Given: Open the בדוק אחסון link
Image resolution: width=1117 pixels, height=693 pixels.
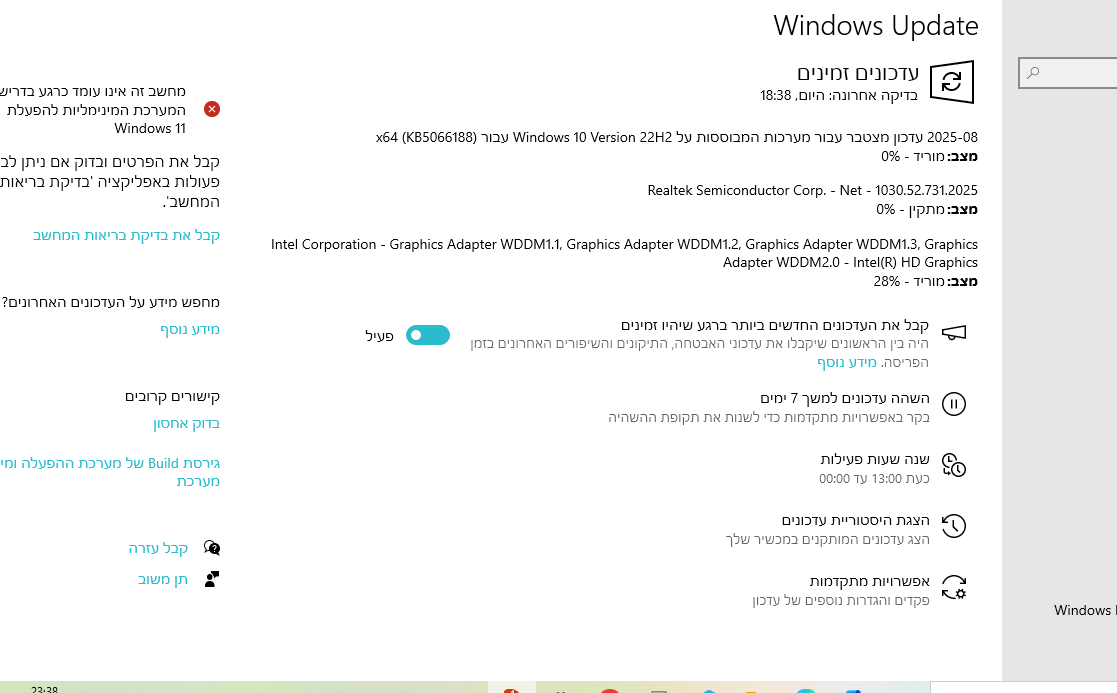Looking at the screenshot, I should (186, 423).
